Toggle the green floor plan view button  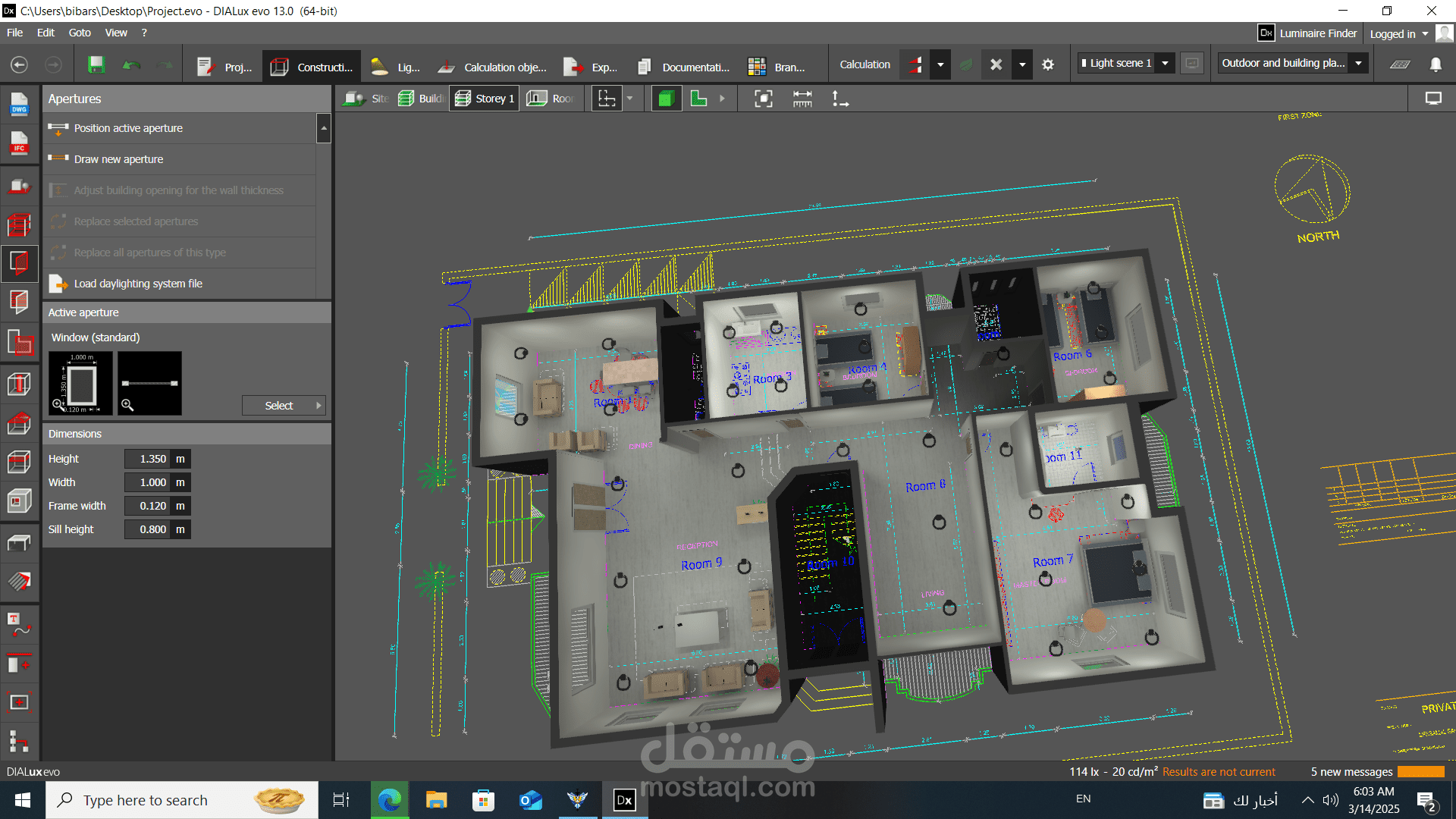pyautogui.click(x=698, y=99)
